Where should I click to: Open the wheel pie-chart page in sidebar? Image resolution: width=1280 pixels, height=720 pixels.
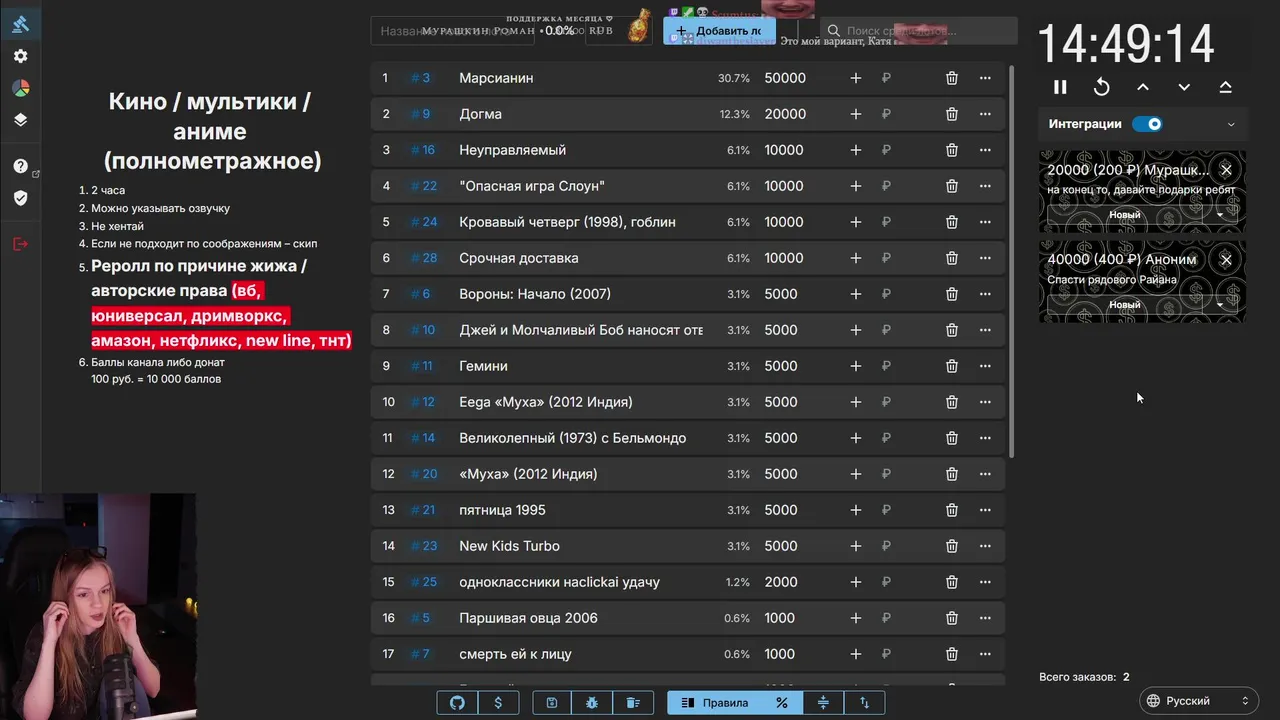[20, 88]
